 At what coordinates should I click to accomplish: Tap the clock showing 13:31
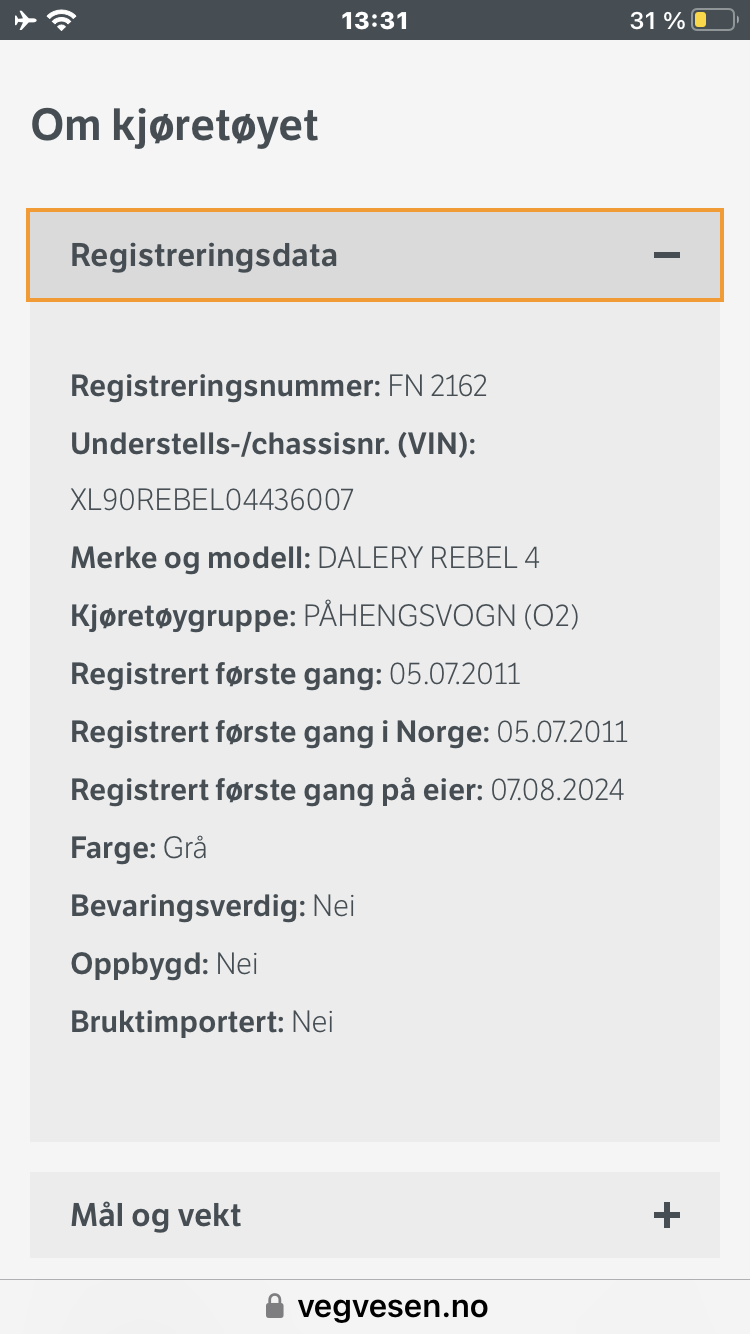tap(375, 18)
